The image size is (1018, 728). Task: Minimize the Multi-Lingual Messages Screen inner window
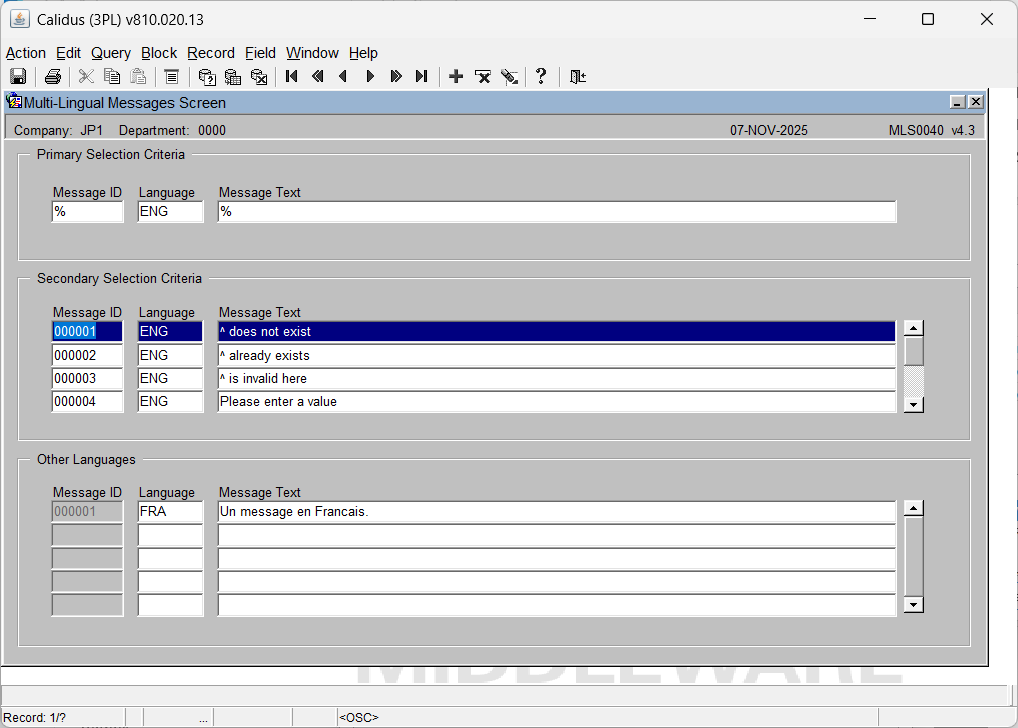point(957,102)
